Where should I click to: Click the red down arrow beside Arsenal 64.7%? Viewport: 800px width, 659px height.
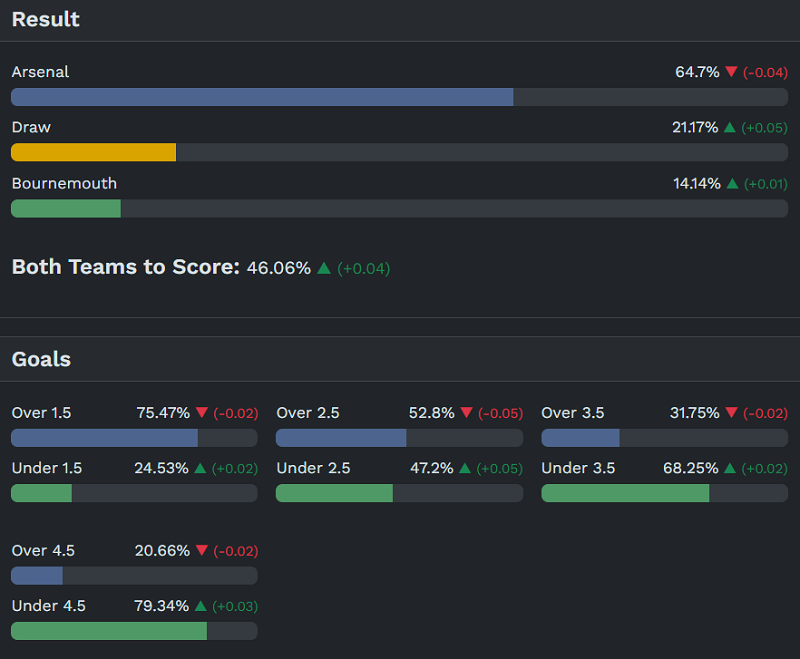pos(731,72)
